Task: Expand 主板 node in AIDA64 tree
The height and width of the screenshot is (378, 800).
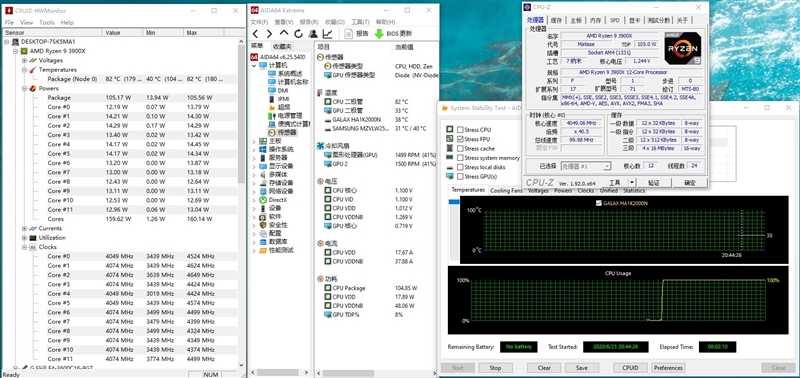Action: click(x=254, y=141)
